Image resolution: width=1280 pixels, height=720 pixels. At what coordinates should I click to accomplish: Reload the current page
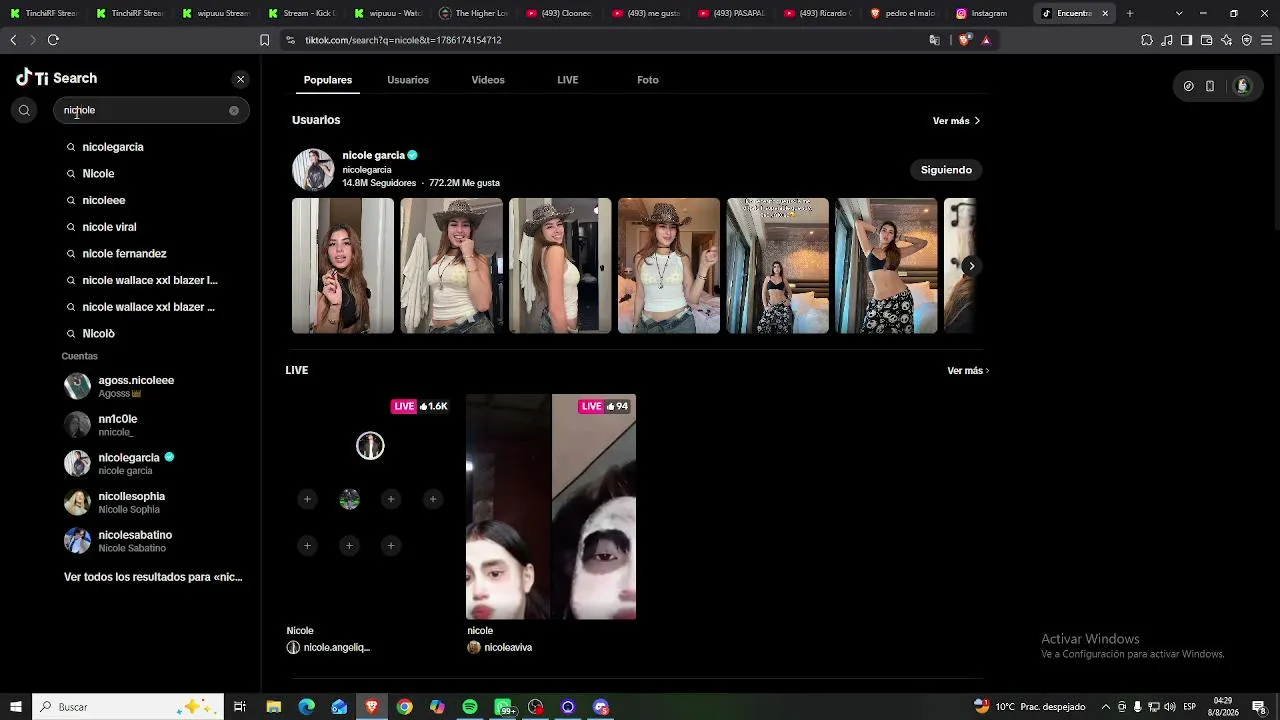53,40
